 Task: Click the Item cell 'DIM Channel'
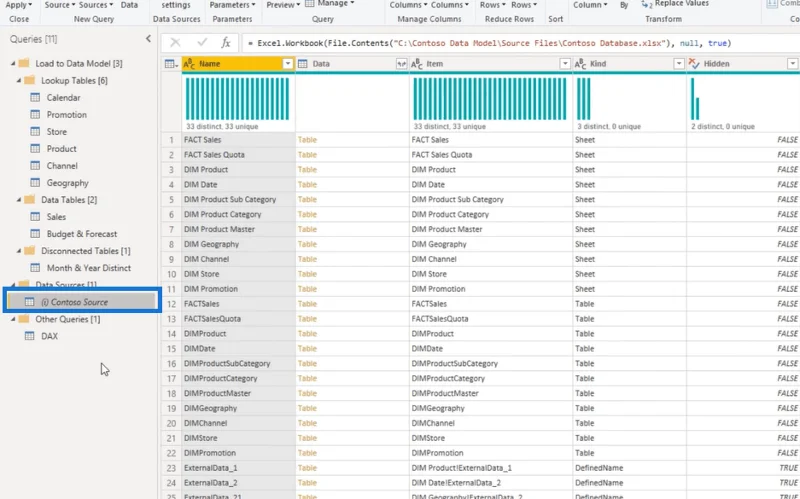[491, 259]
